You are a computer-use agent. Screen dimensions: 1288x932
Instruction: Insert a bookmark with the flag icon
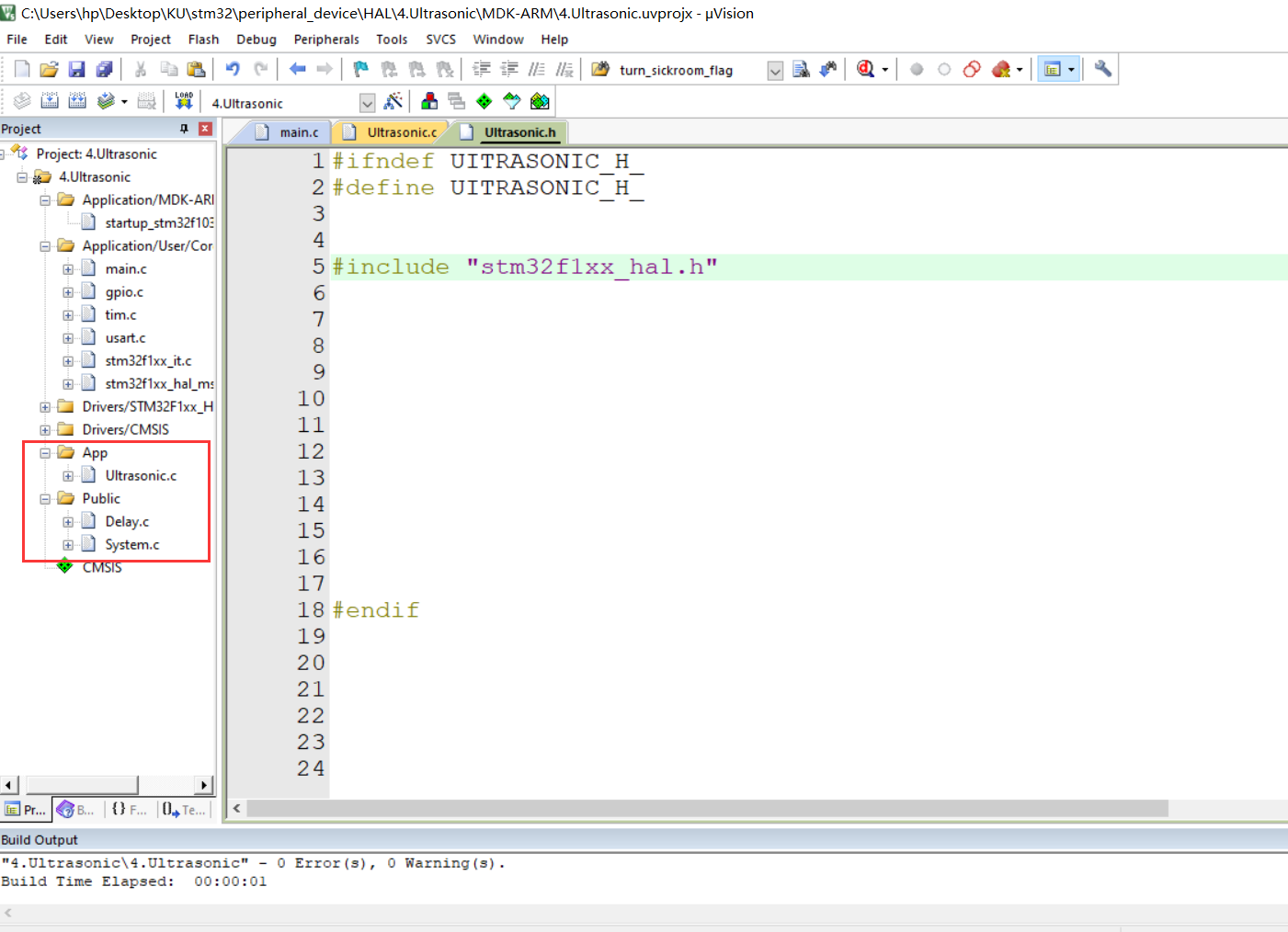[360, 69]
